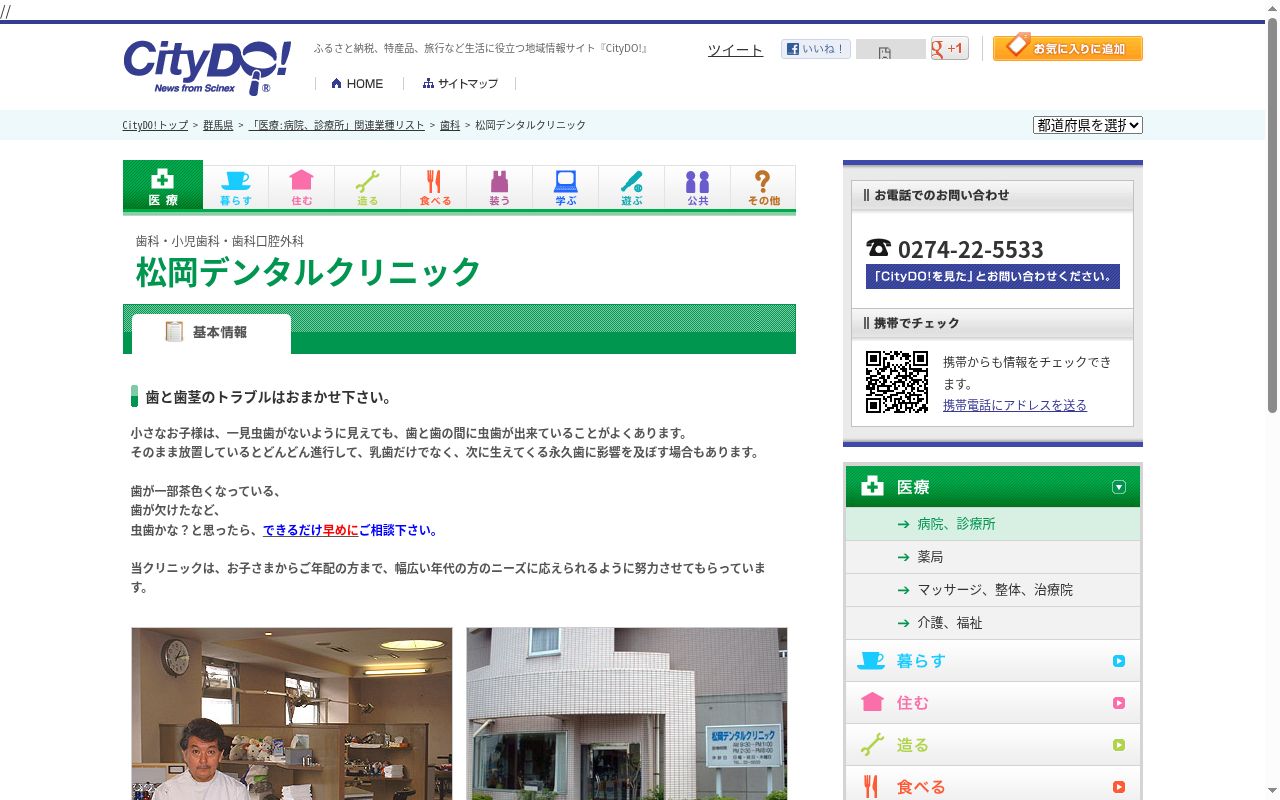
Task: Open マッサージ、整体、治療院 sidebar item
Action: coord(993,590)
